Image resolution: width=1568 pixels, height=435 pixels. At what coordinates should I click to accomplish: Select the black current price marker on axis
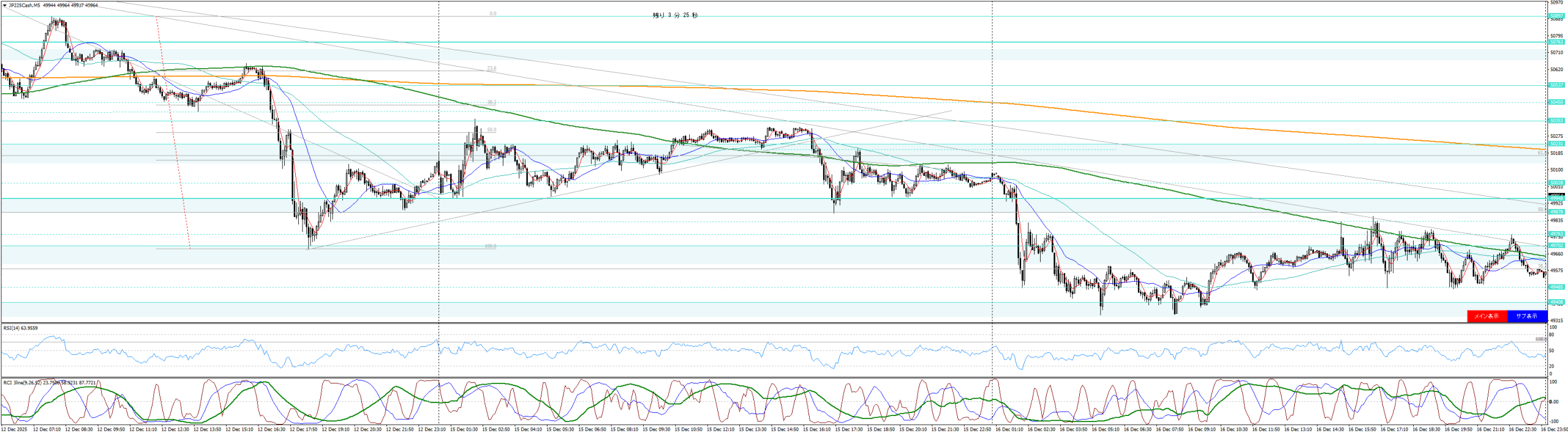click(1556, 195)
